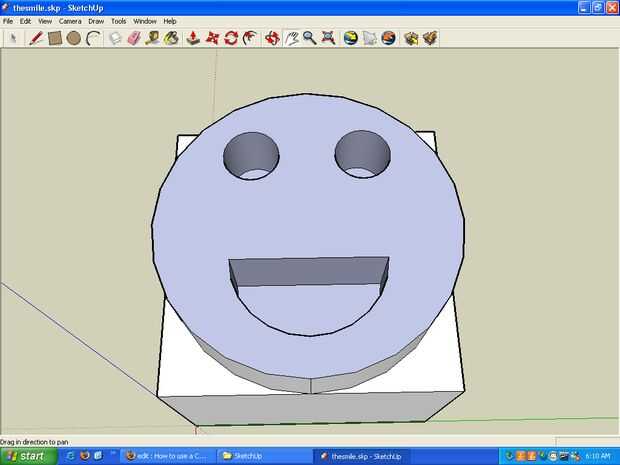Screen dimensions: 620x465
Task: Click the right eye hole of smiley
Action: tap(363, 154)
